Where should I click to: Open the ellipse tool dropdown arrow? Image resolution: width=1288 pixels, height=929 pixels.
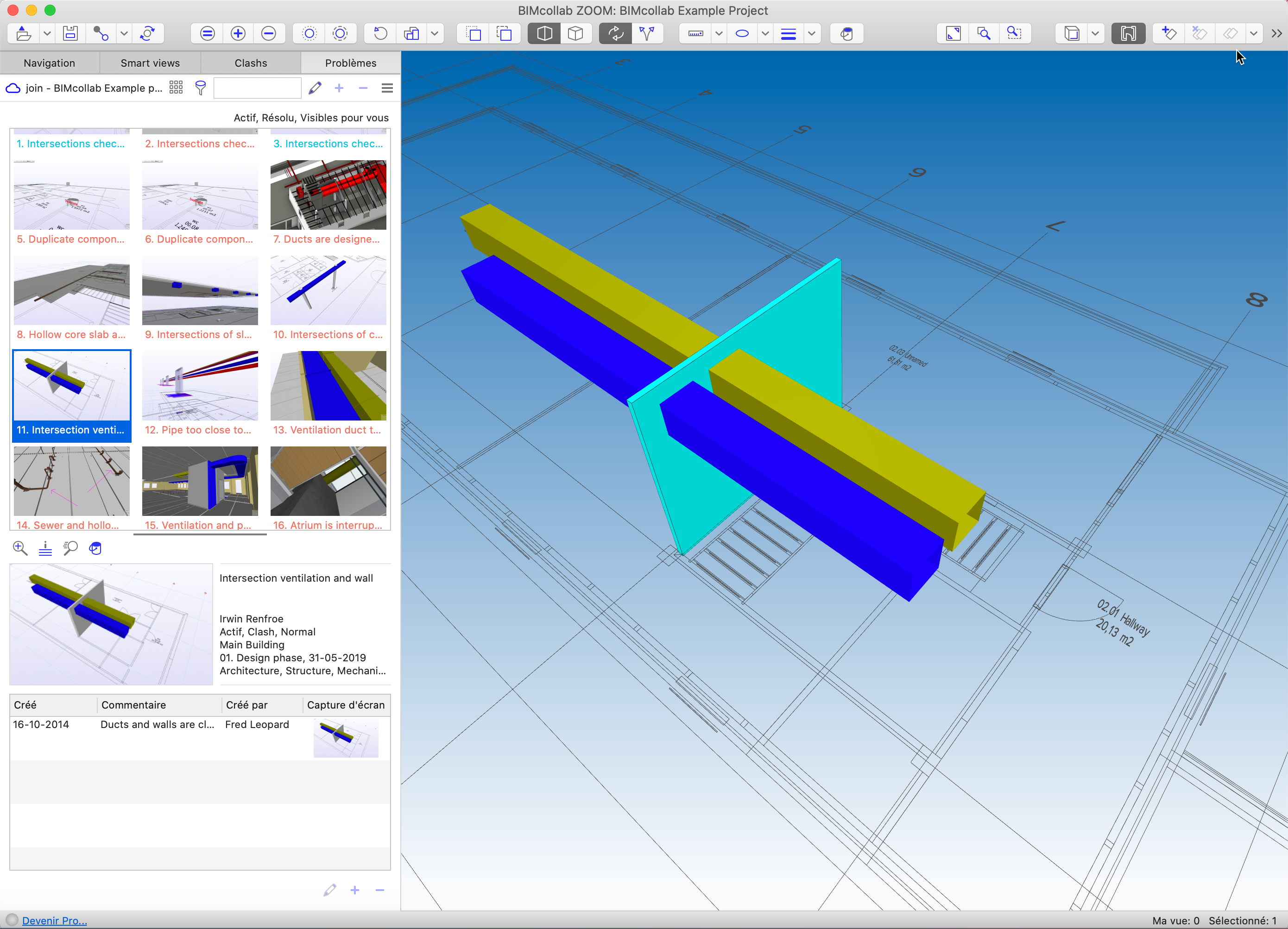(765, 33)
